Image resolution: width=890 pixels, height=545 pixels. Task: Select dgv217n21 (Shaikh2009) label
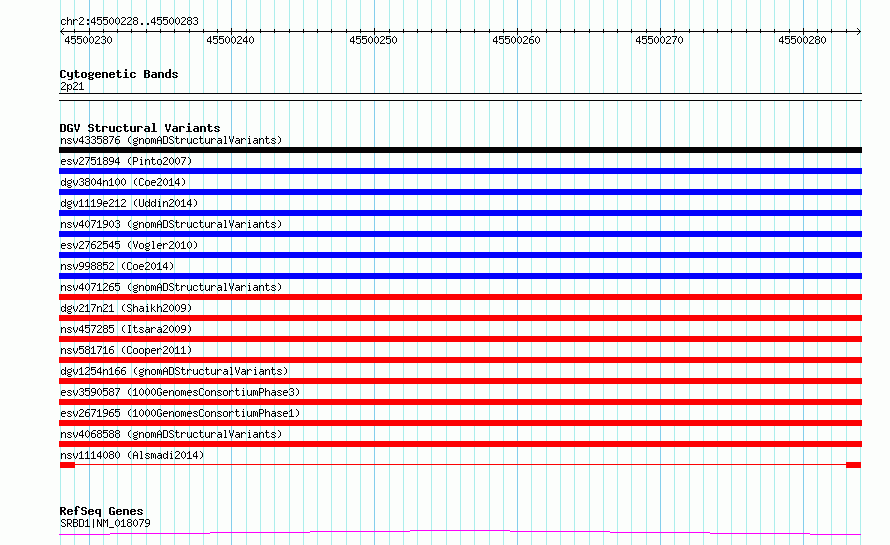(x=126, y=308)
